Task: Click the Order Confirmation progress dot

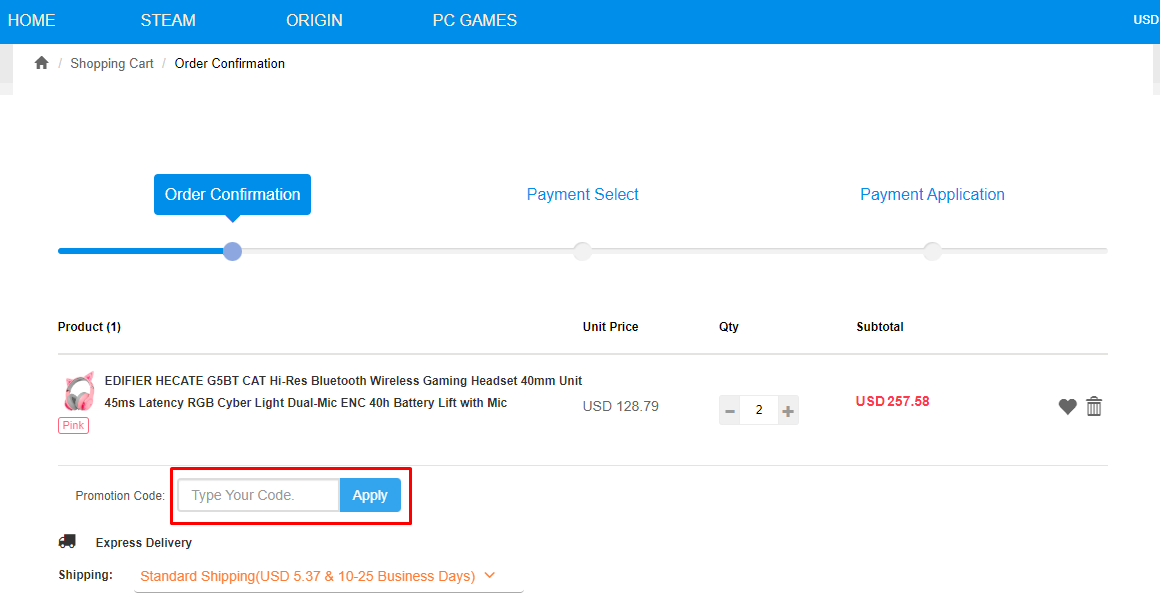Action: [x=232, y=252]
